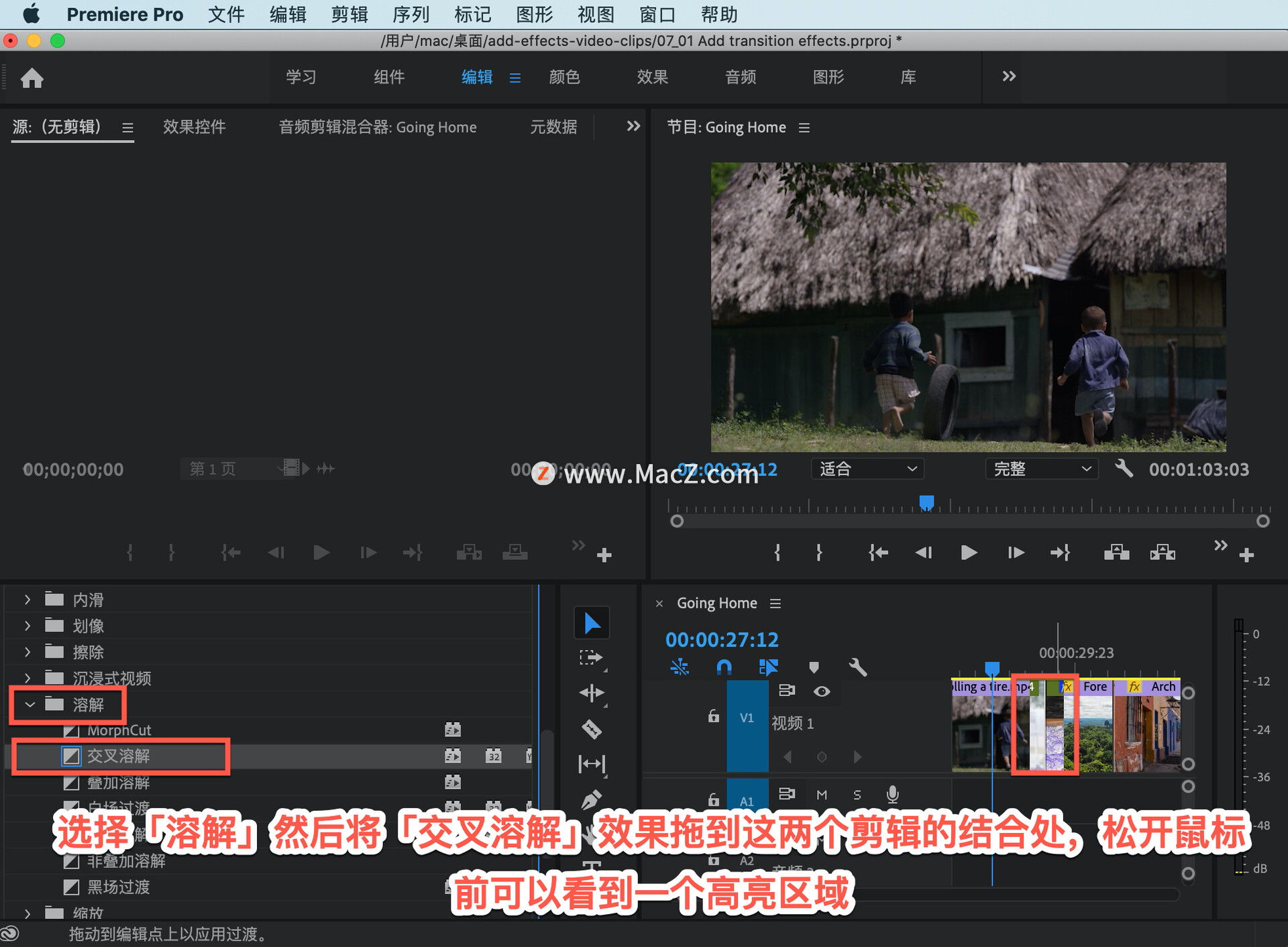Image resolution: width=1288 pixels, height=947 pixels.
Task: Toggle V1 sync lock
Action: coord(786,691)
